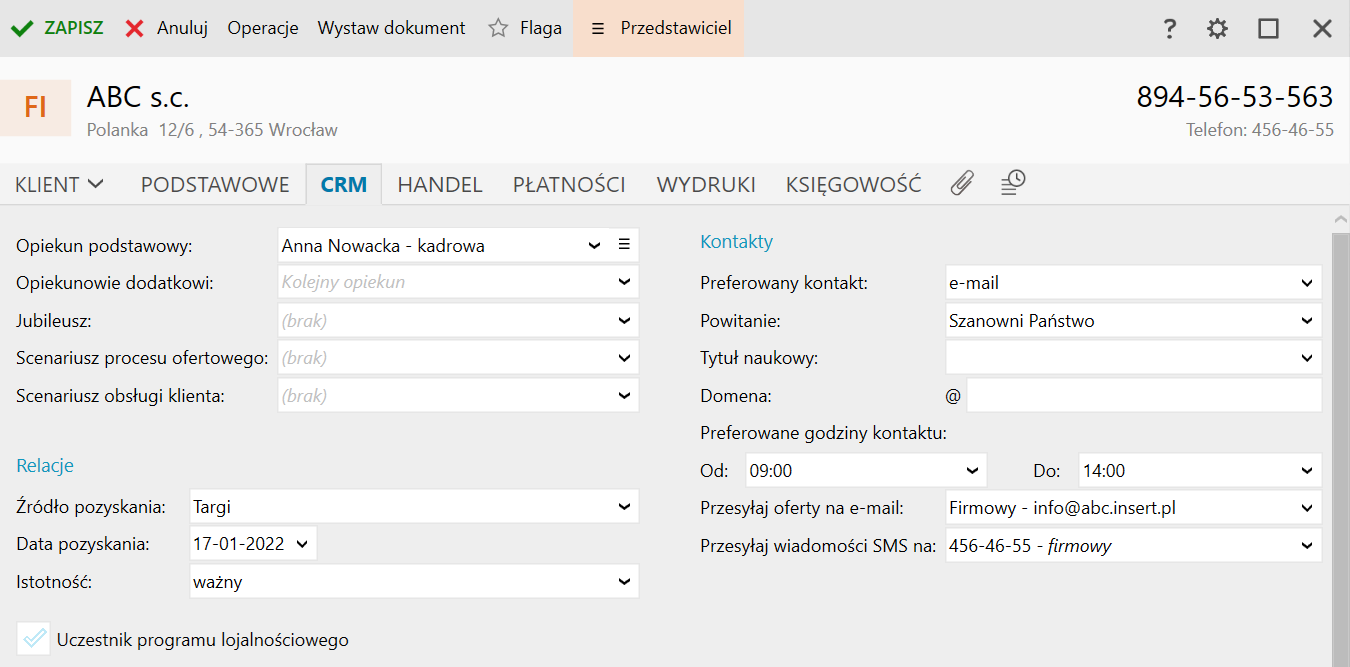Open menu icon beside Opiekun podstawowy

tap(625, 245)
